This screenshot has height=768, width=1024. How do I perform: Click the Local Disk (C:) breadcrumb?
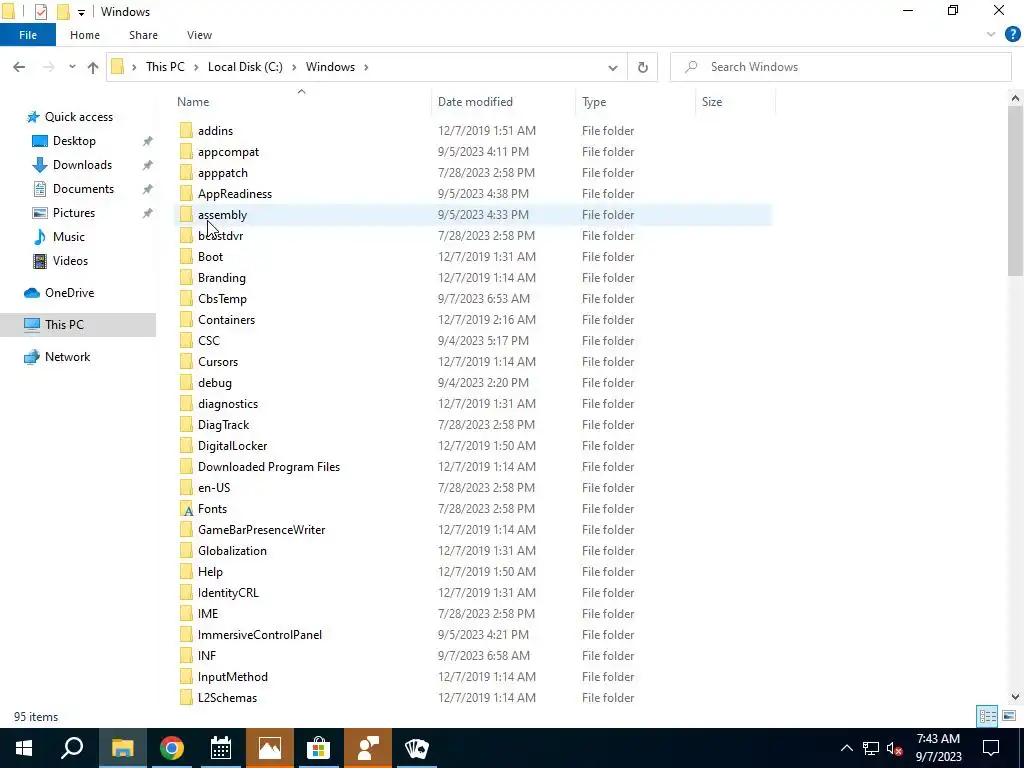click(245, 67)
